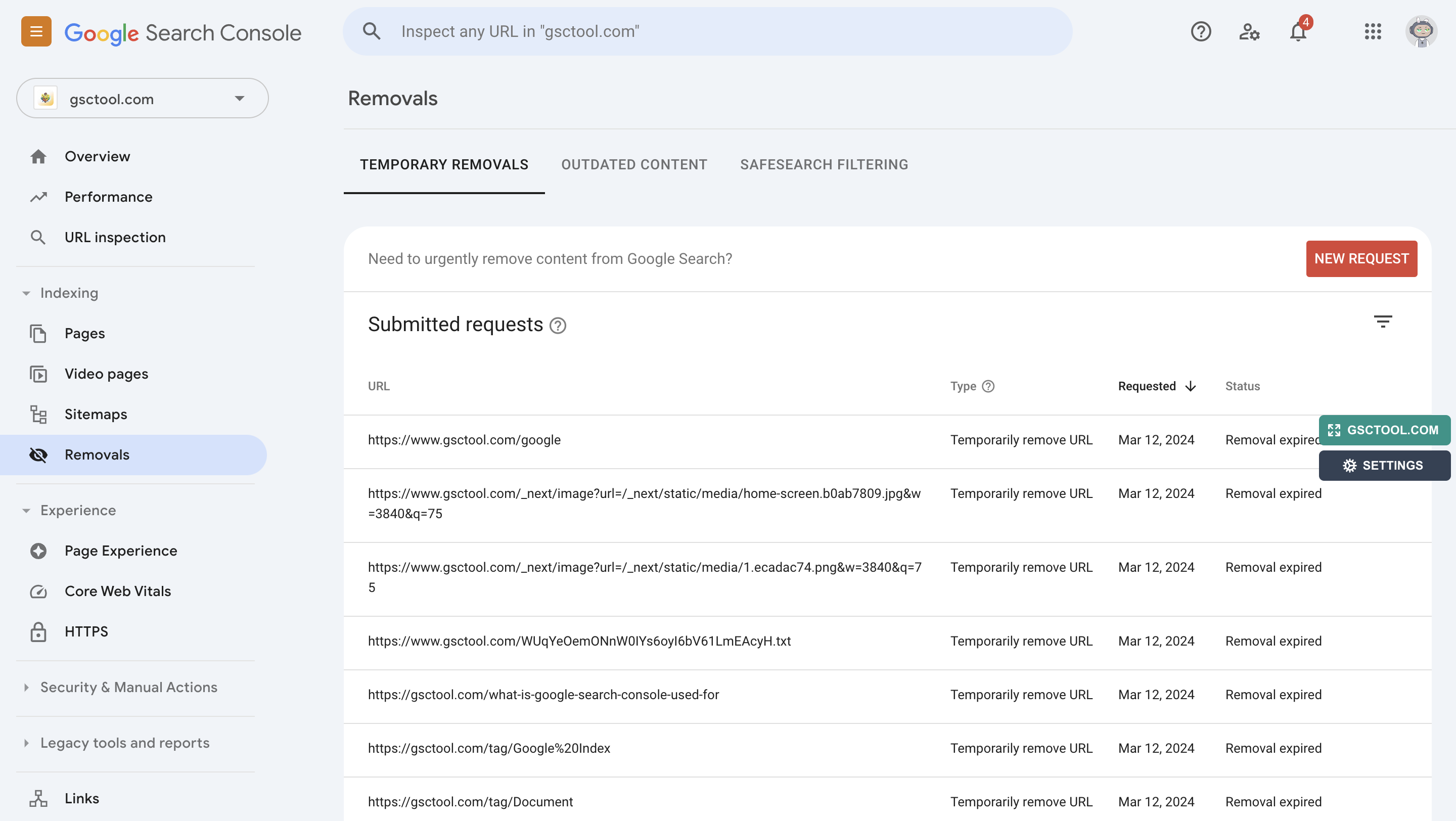The height and width of the screenshot is (821, 1456).
Task: Open Core Web Vitals report
Action: pos(118,591)
